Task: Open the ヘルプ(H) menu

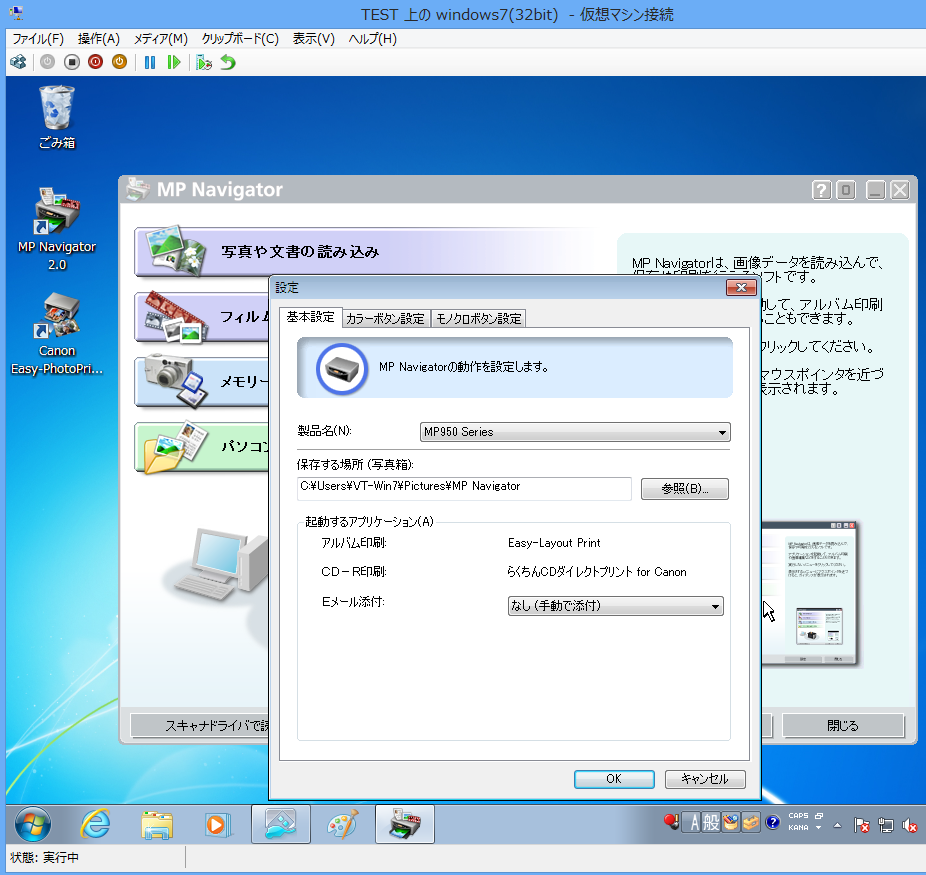Action: coord(373,39)
